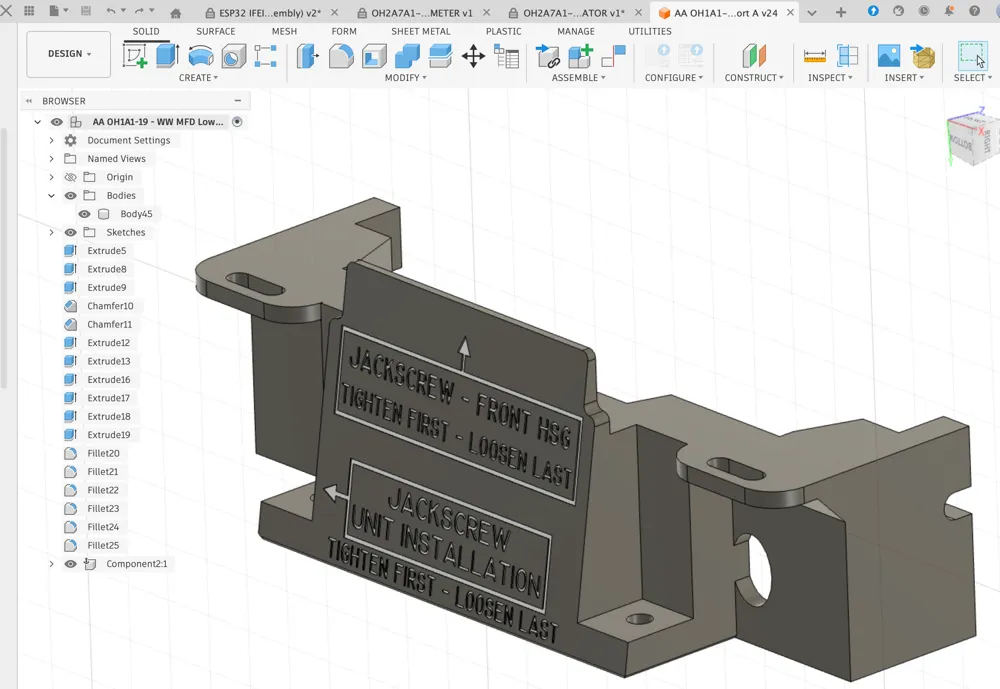The height and width of the screenshot is (689, 1000).
Task: Go to the Home tab icon
Action: click(x=175, y=13)
